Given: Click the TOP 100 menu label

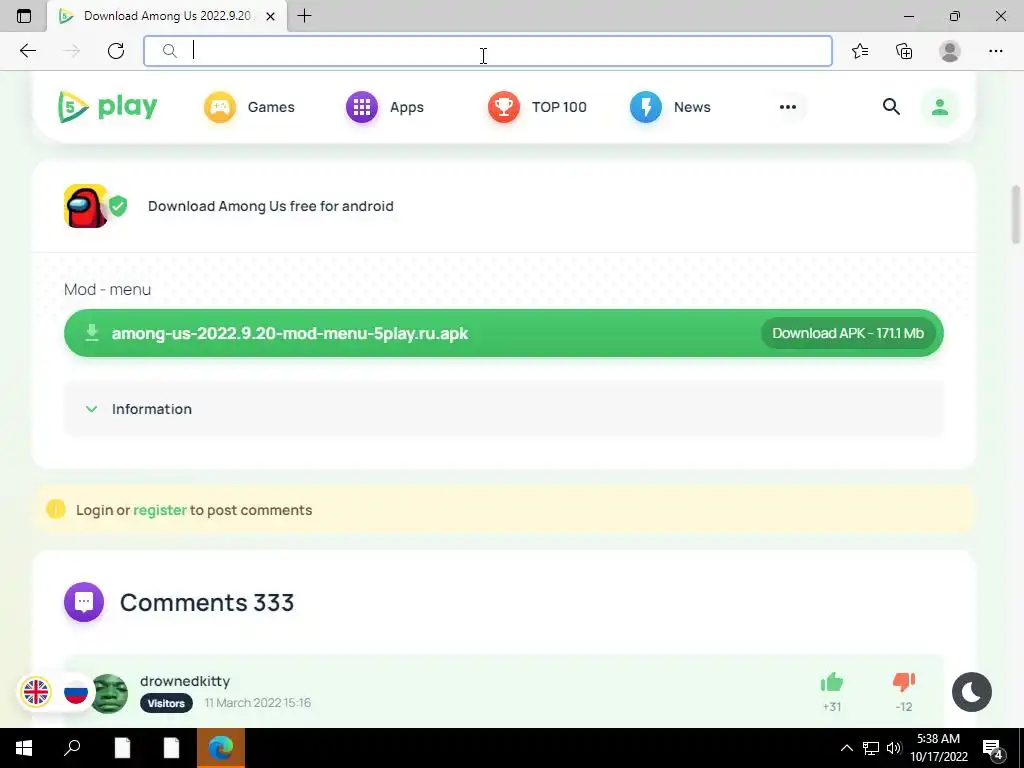Looking at the screenshot, I should point(559,107).
